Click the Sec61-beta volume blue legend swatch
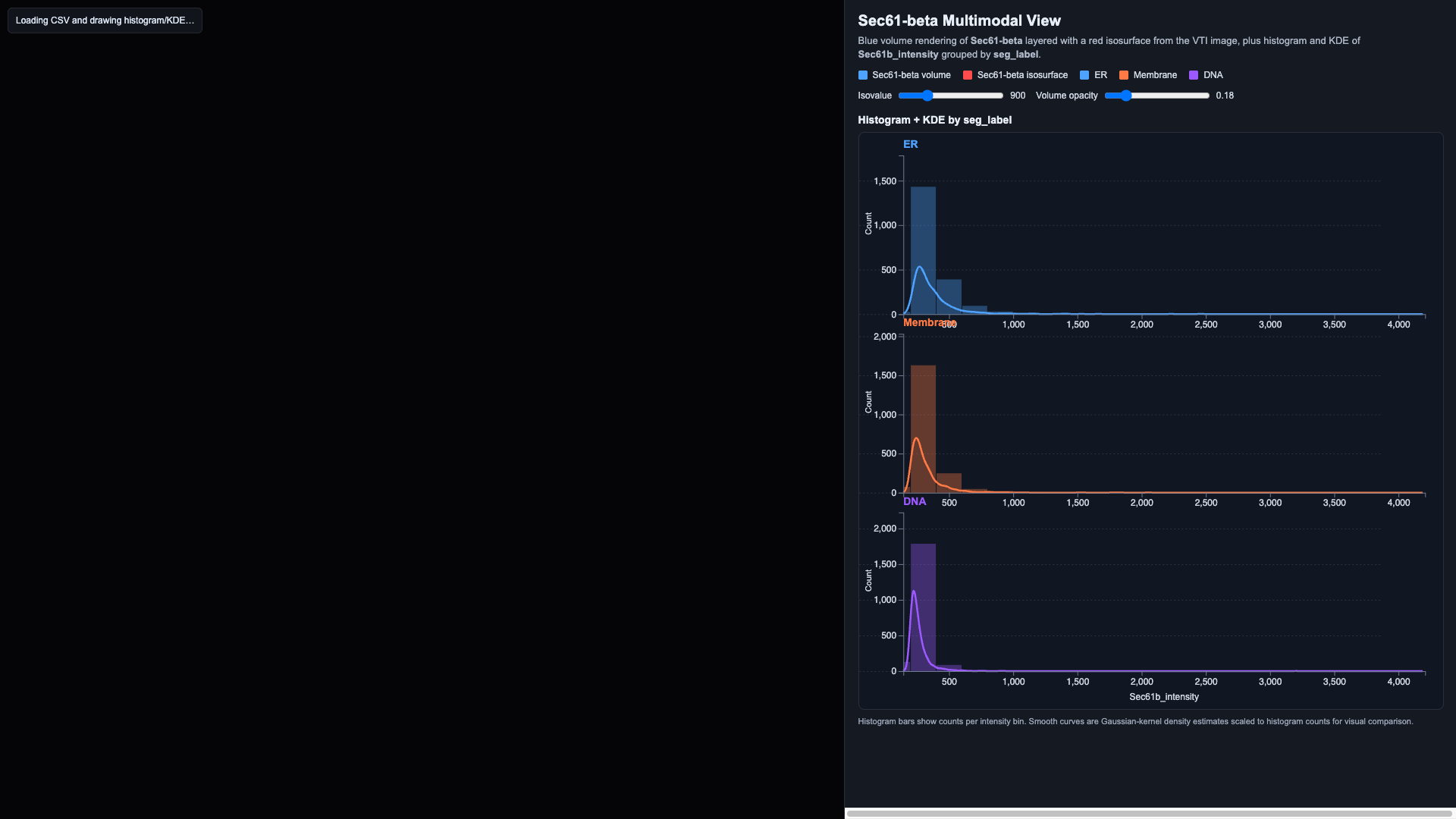This screenshot has height=819, width=1456. coord(863,75)
